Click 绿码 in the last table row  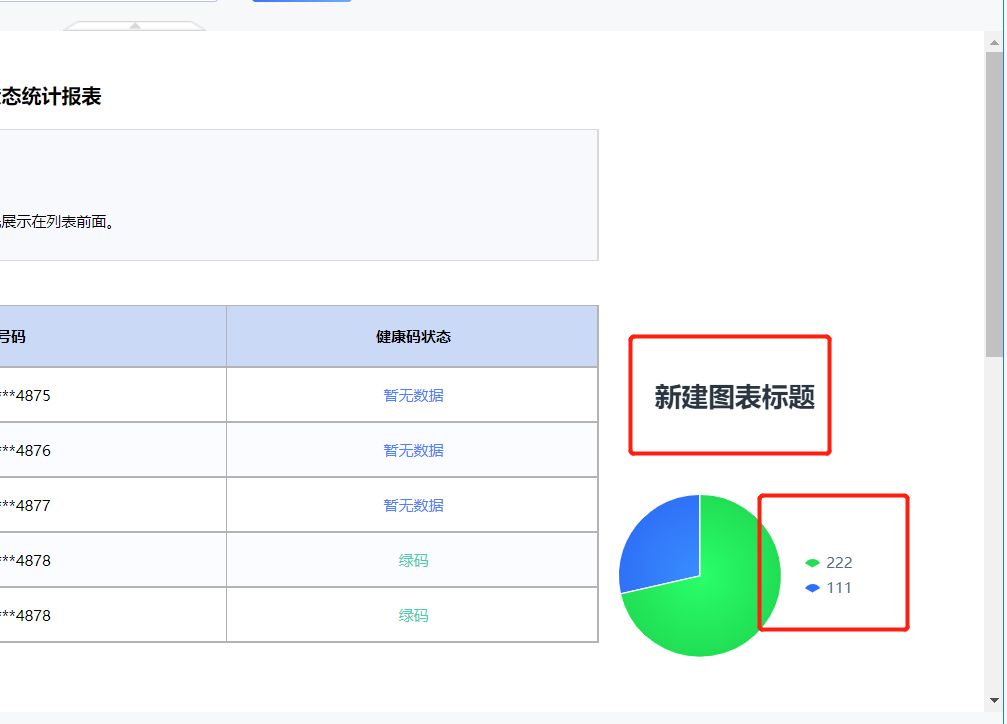pyautogui.click(x=413, y=615)
